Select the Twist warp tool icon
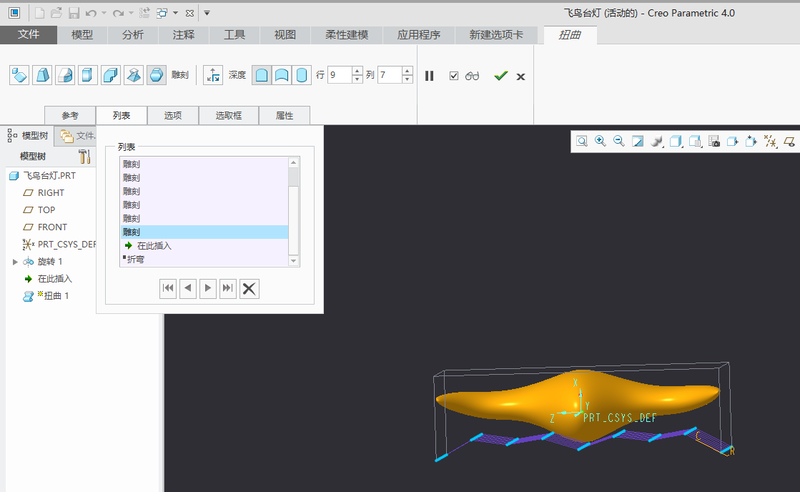The image size is (800, 492). coord(134,76)
